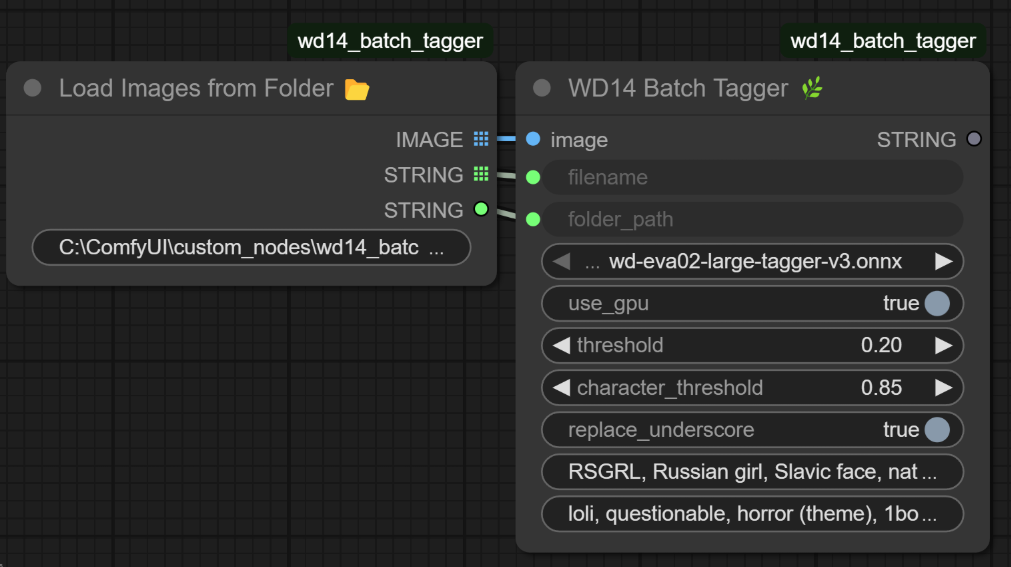Click the RSGRL, Russian girl tags field
Screen dimensions: 1011x567
point(752,471)
